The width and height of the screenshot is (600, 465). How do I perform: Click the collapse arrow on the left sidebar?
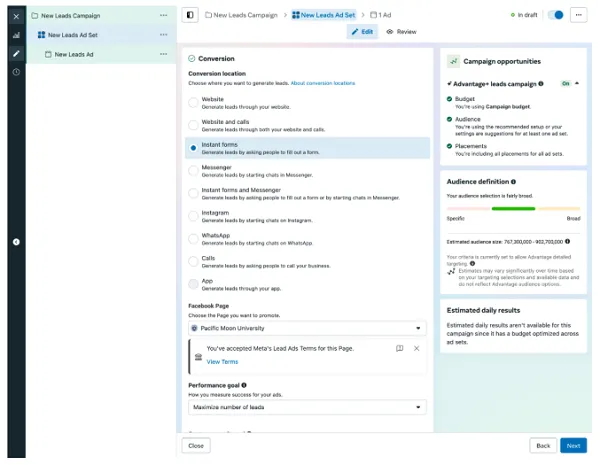pos(16,242)
